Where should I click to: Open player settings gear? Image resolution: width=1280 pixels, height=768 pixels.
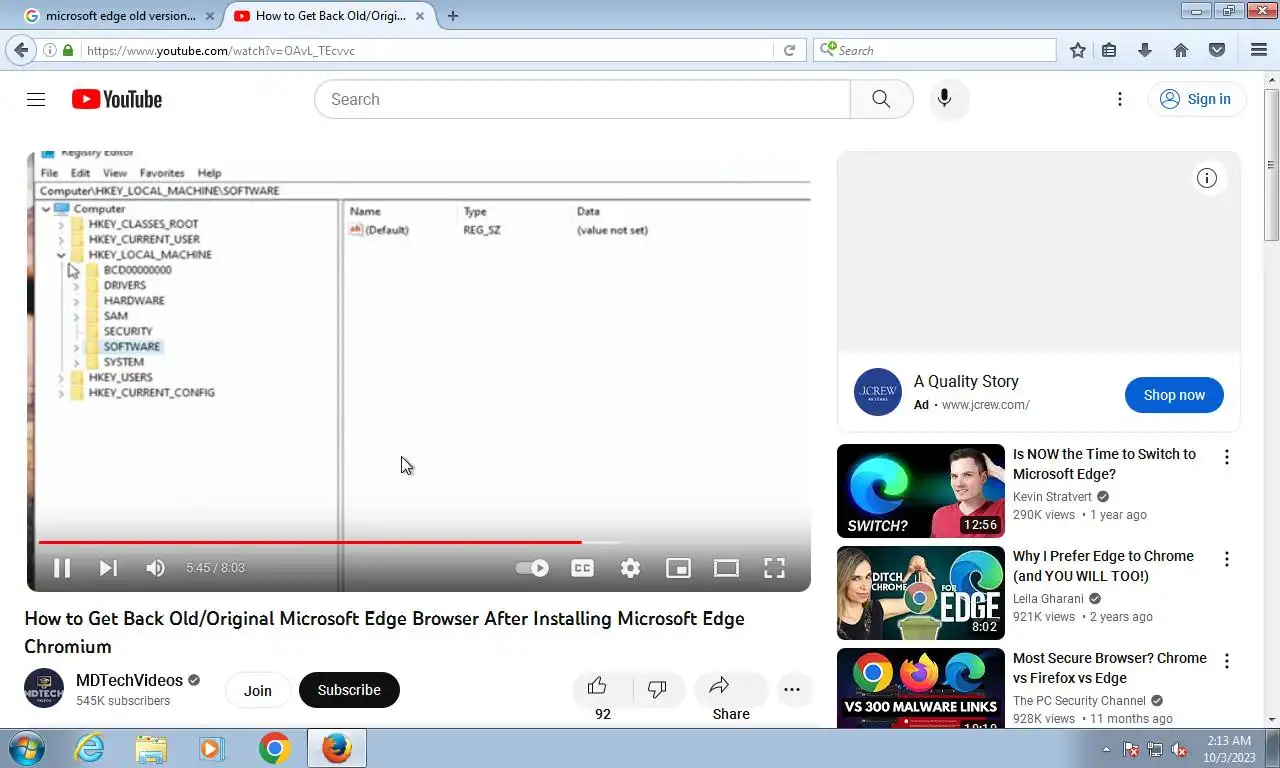click(630, 568)
